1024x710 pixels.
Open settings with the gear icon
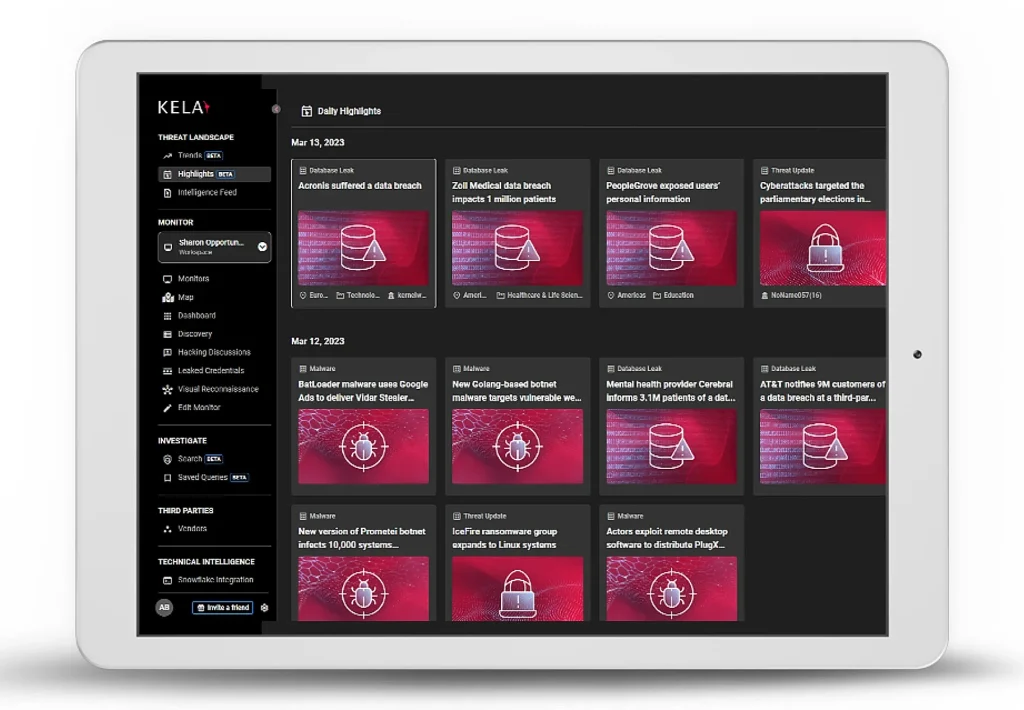coord(265,608)
